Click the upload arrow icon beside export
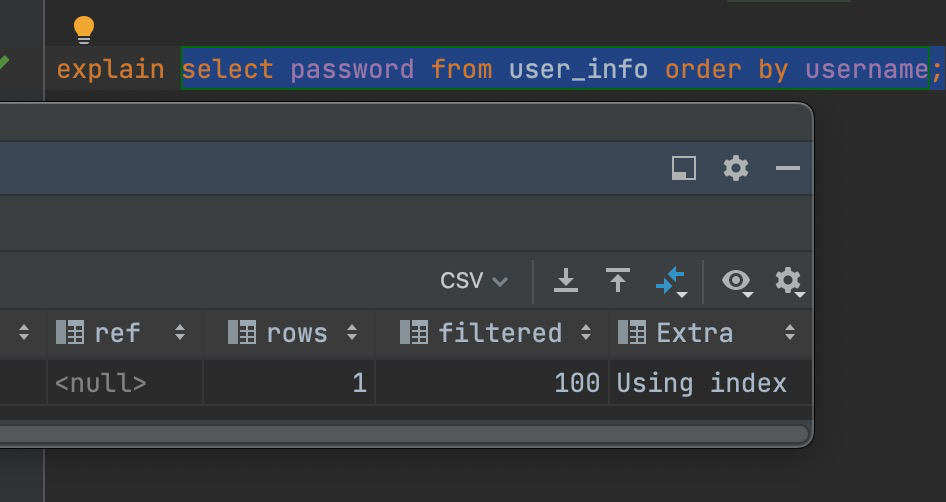Image resolution: width=946 pixels, height=502 pixels. [x=618, y=281]
